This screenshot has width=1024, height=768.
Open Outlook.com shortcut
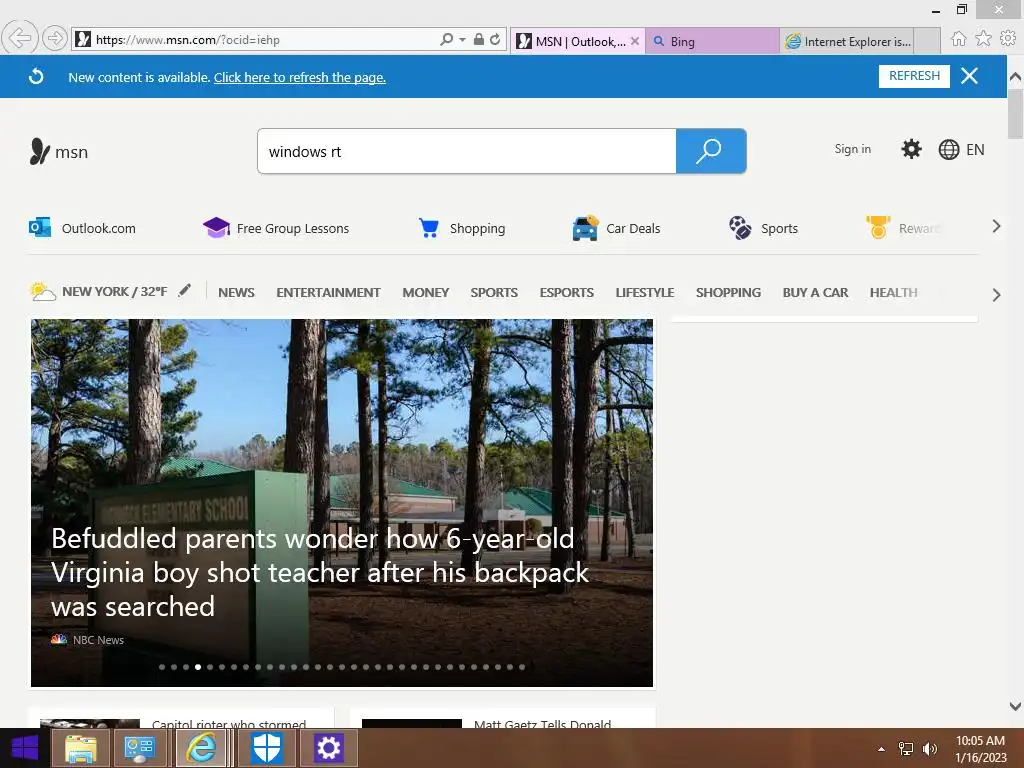pos(82,228)
